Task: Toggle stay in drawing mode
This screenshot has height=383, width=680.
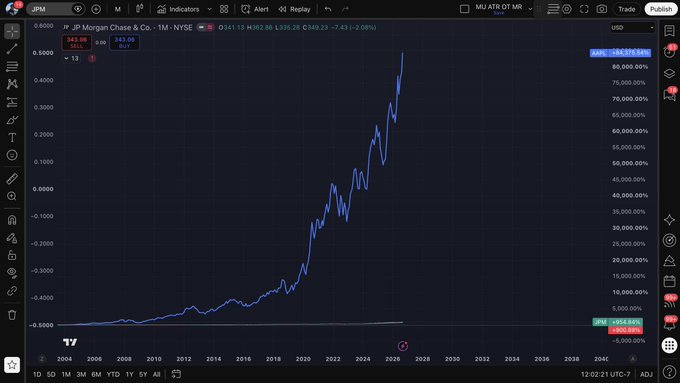Action: 12,238
